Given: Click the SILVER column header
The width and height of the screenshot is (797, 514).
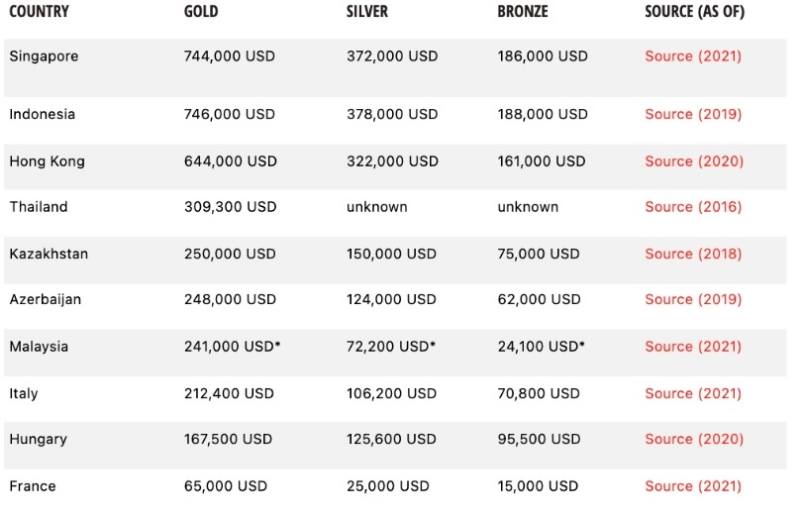Looking at the screenshot, I should point(367,11).
